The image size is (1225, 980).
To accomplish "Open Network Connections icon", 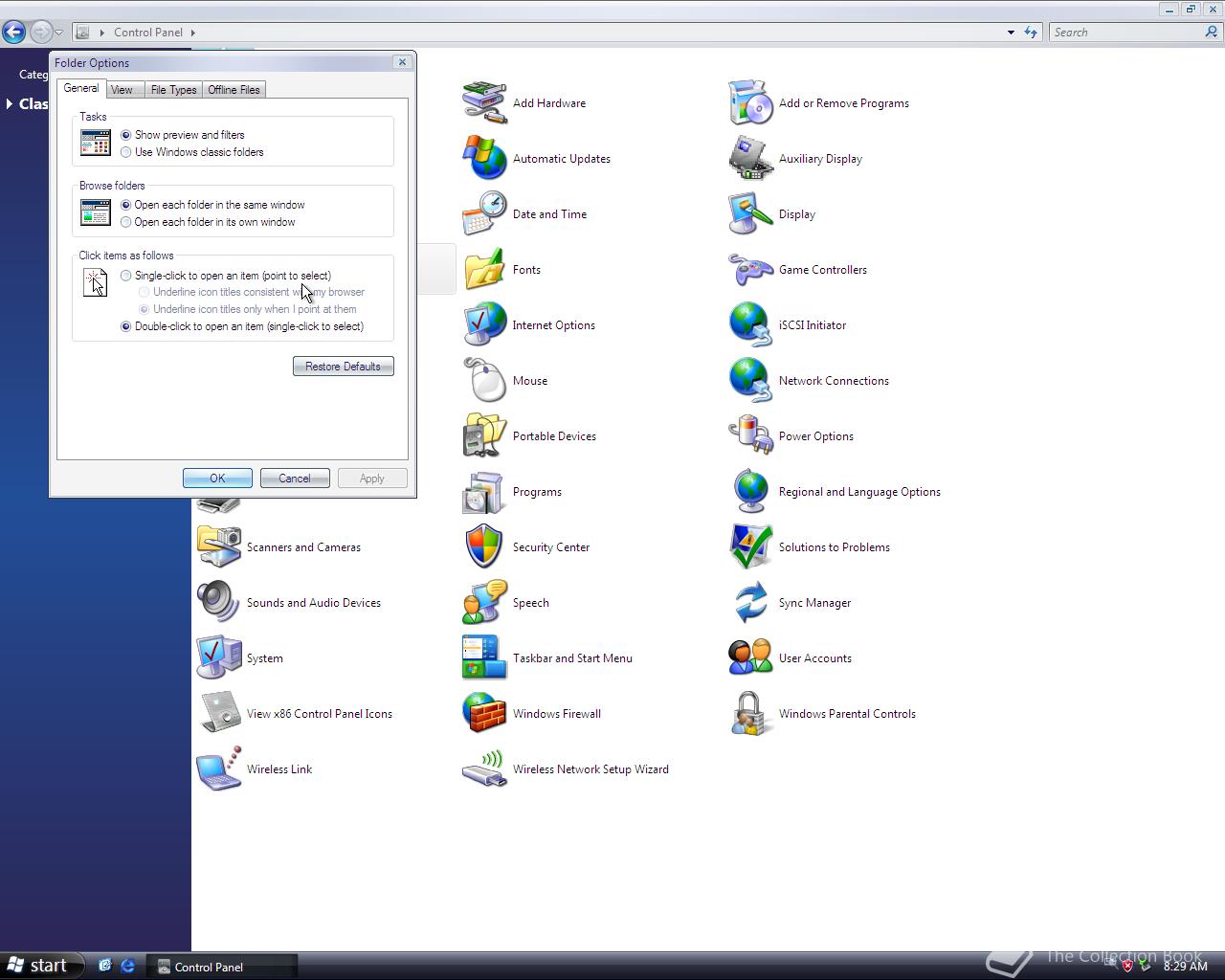I will pyautogui.click(x=750, y=381).
